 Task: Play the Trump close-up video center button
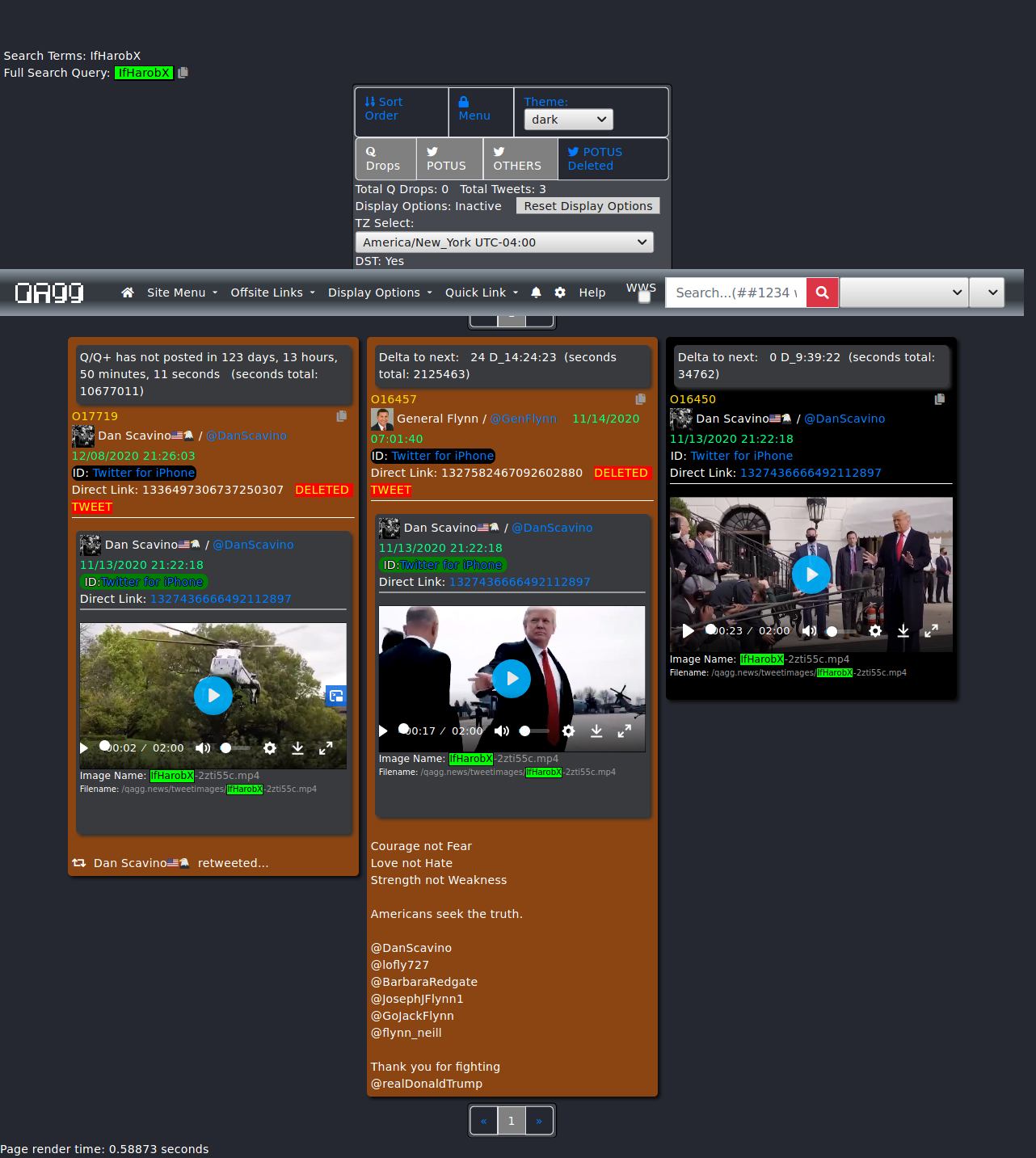point(512,679)
